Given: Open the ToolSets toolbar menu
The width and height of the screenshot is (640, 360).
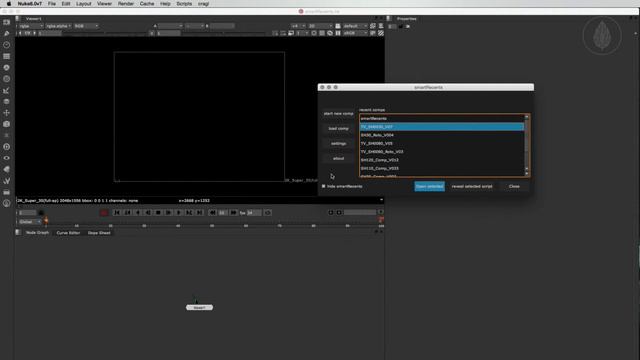Looking at the screenshot, I should tap(7, 180).
